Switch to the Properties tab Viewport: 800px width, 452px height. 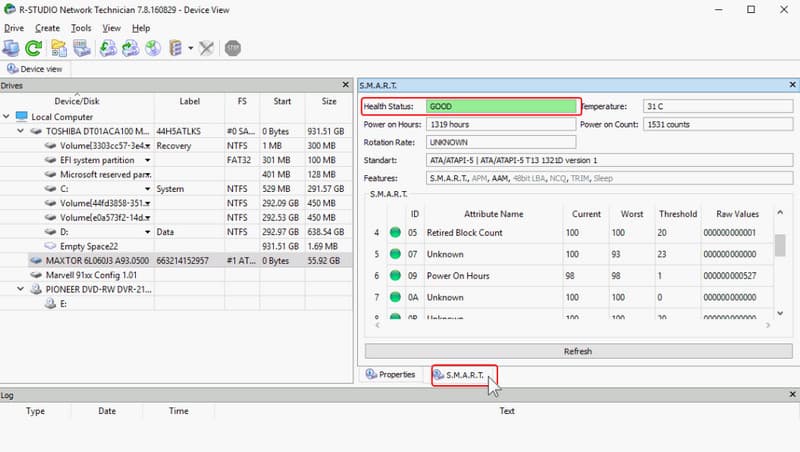[x=391, y=374]
